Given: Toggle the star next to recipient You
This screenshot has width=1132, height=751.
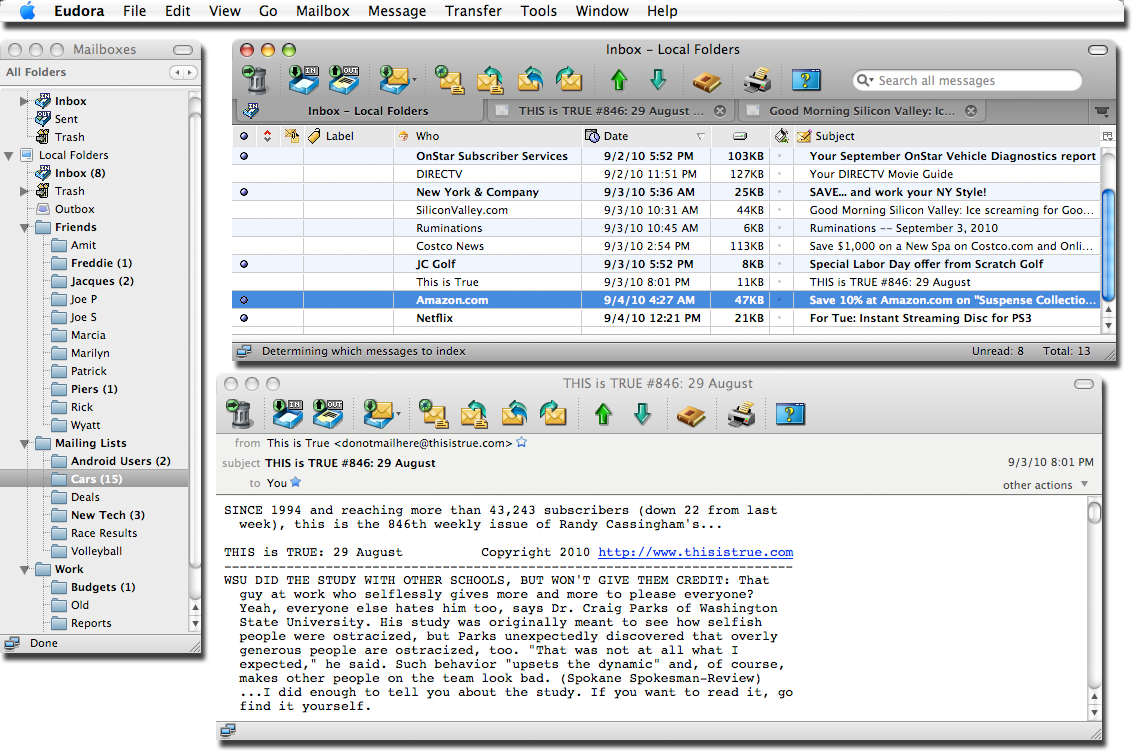Looking at the screenshot, I should [295, 482].
